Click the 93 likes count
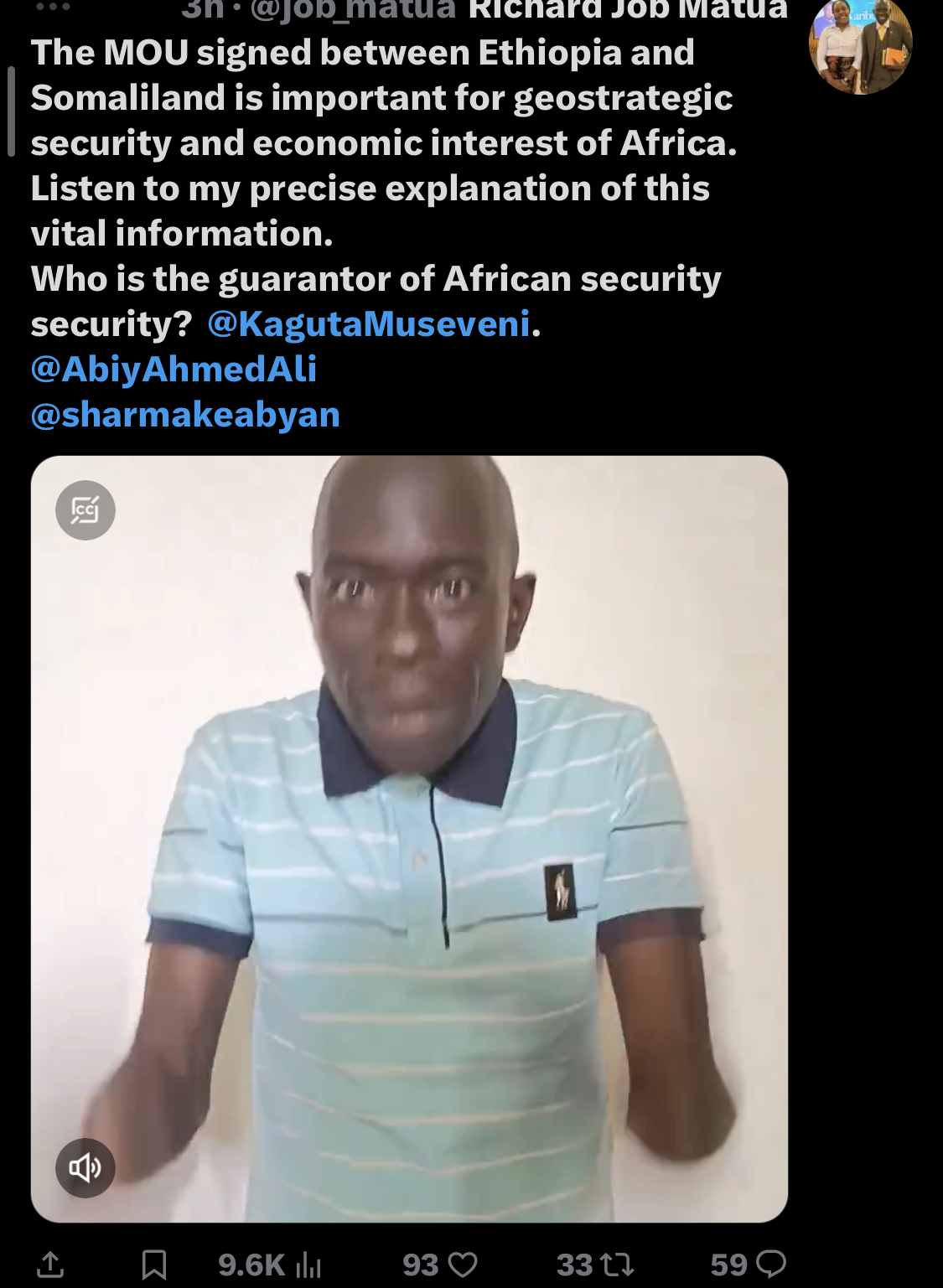The image size is (943, 1288). [x=421, y=1265]
